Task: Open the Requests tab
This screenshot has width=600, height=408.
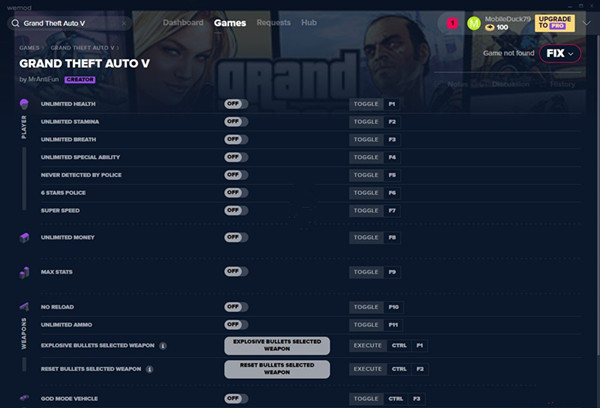Action: point(274,23)
